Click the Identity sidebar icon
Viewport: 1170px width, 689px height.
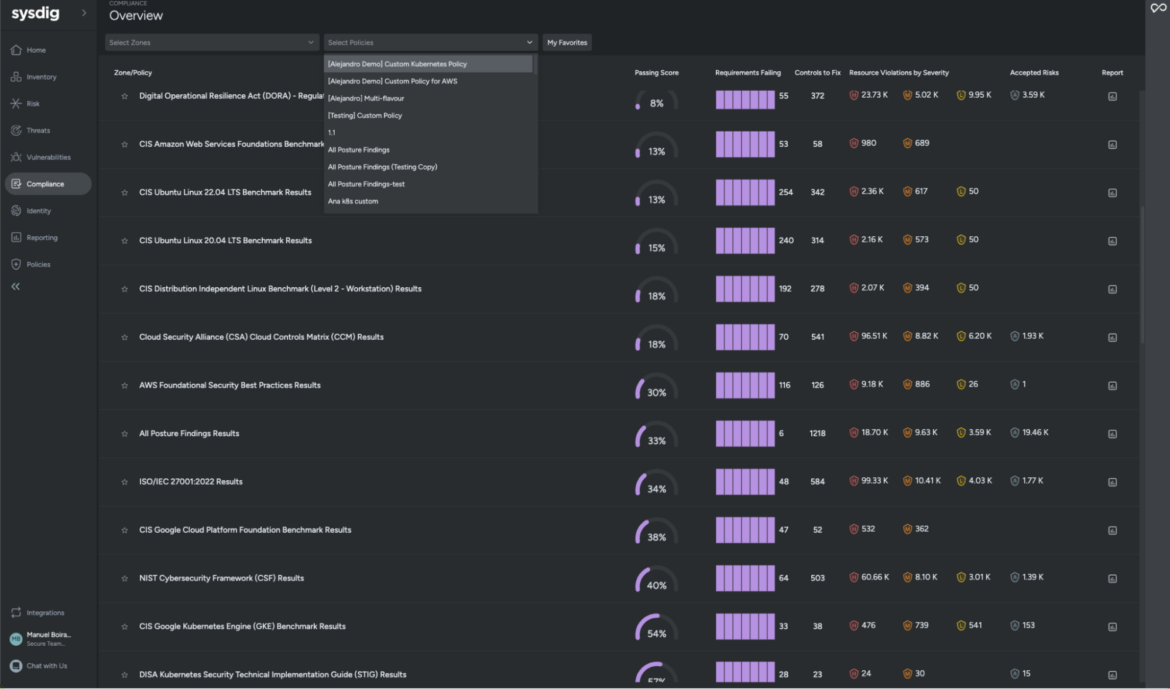click(16, 211)
